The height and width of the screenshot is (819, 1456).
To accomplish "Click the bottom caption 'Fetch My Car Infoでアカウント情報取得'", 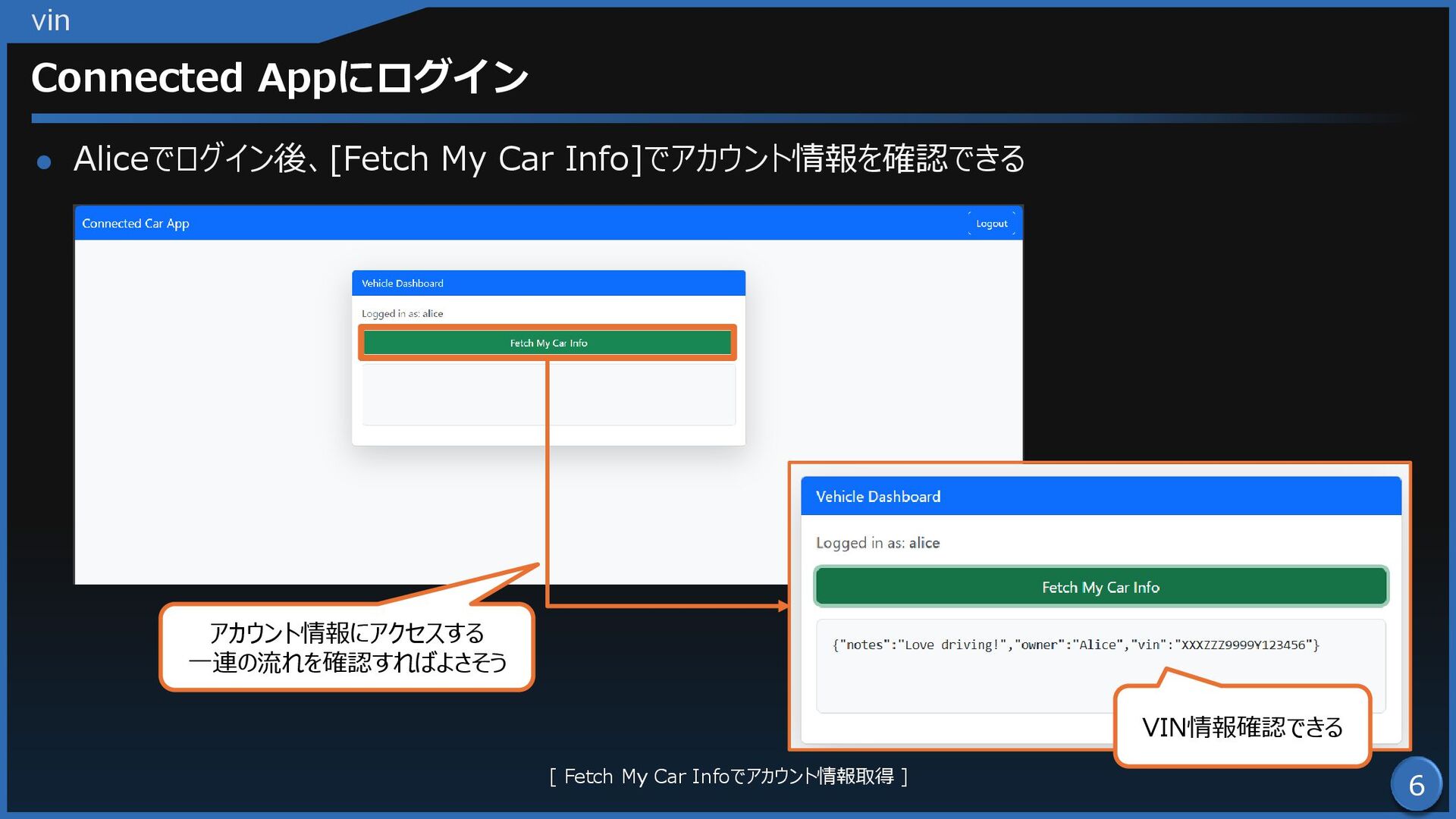I will pyautogui.click(x=728, y=777).
